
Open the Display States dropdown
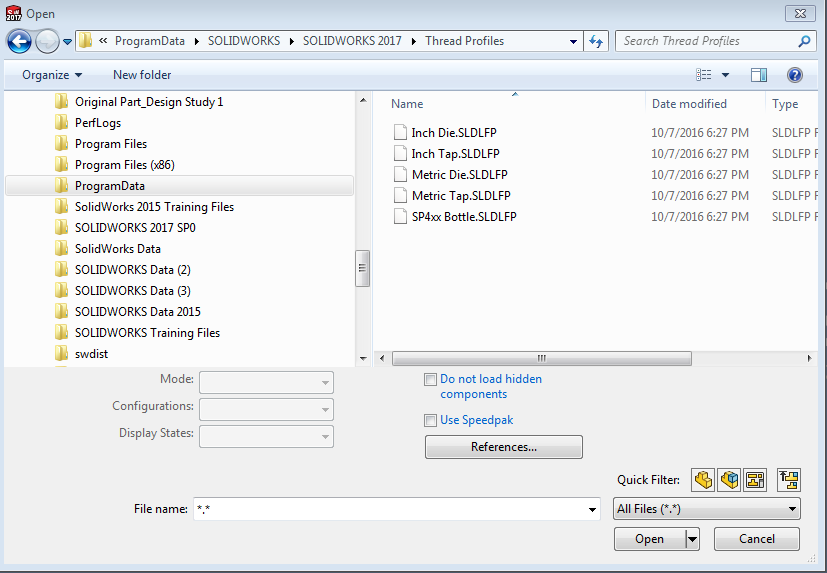tap(266, 436)
